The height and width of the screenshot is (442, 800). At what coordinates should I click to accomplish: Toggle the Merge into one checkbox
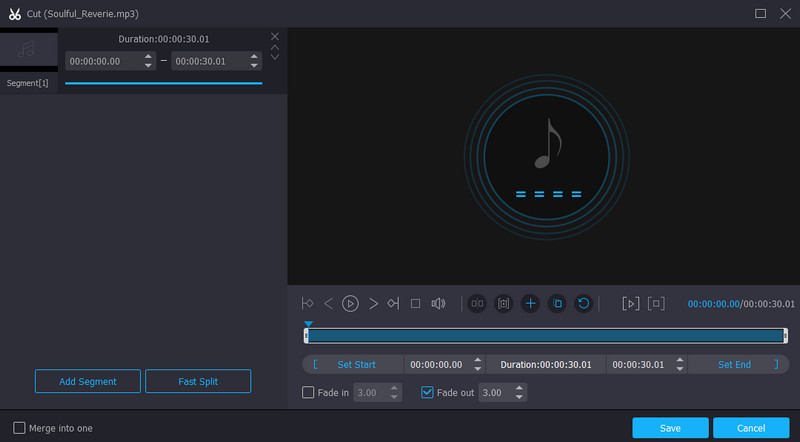click(20, 428)
